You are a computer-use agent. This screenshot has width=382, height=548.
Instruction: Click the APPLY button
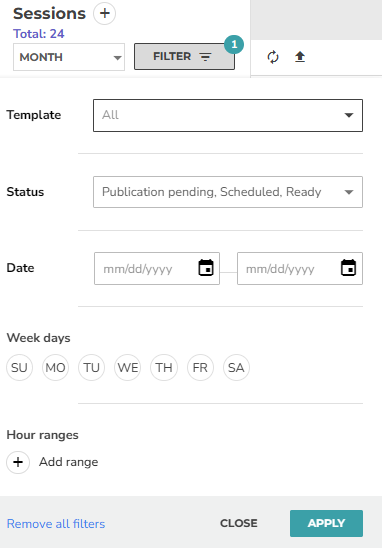coord(326,523)
